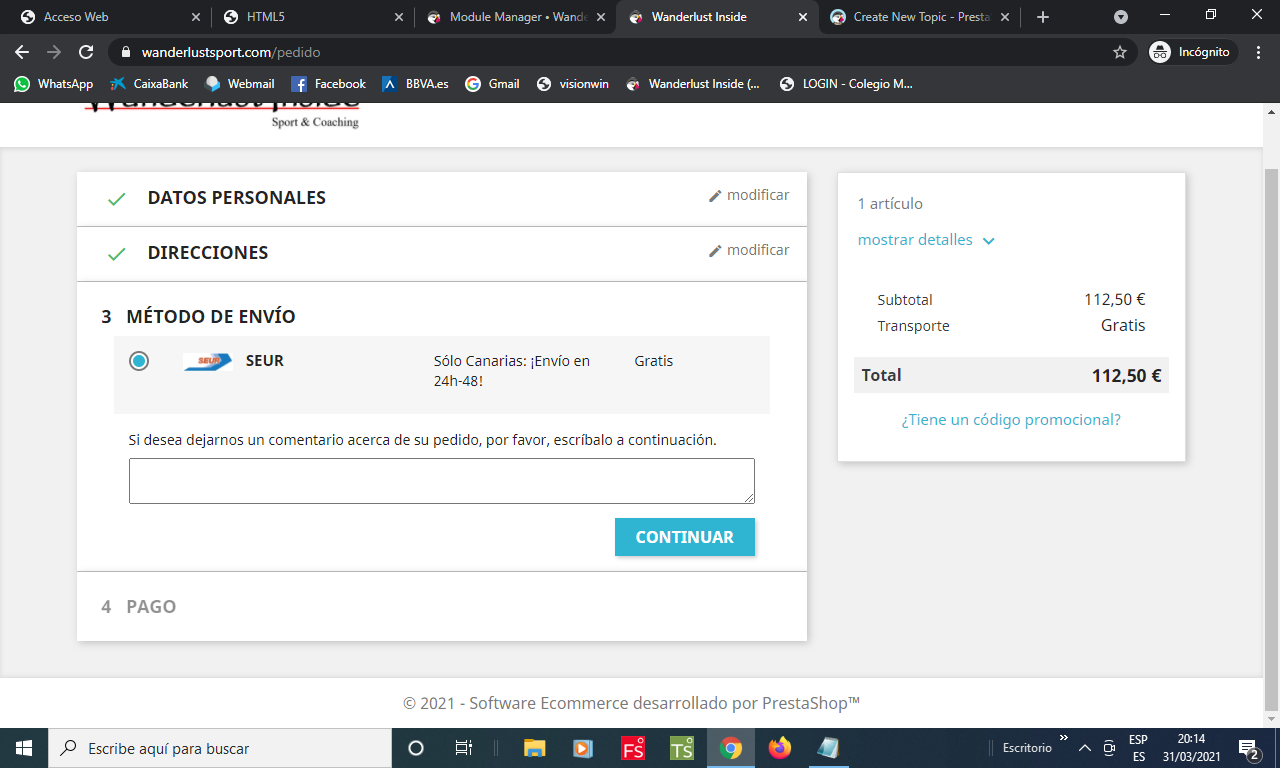1280x768 pixels.
Task: Open the taskbar clock and calendar
Action: click(1191, 748)
